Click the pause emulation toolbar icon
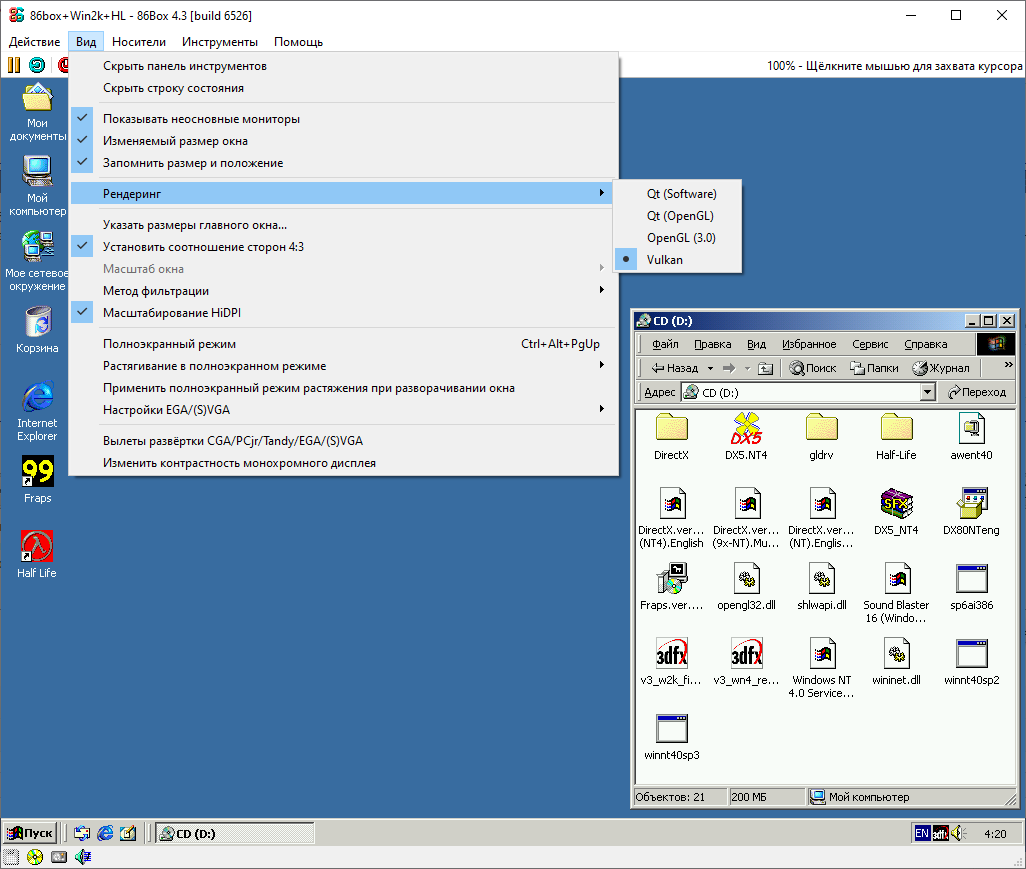Image resolution: width=1026 pixels, height=869 pixels. [x=14, y=65]
